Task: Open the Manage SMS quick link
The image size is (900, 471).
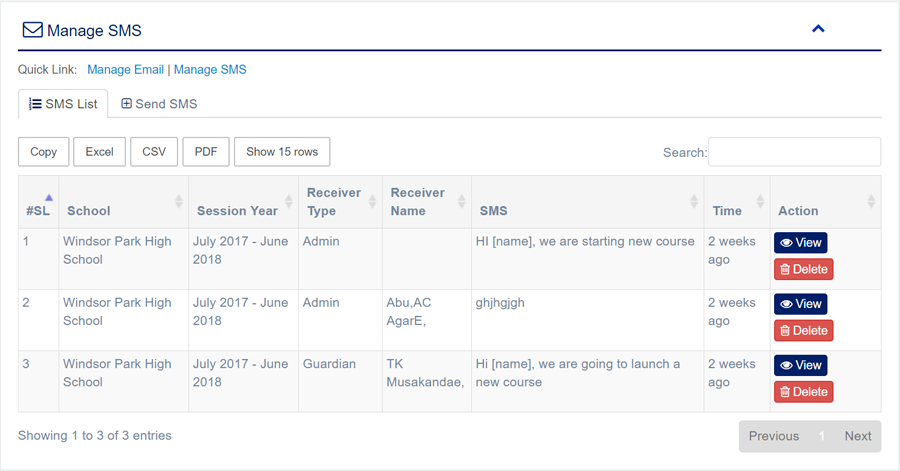Action: coord(210,70)
